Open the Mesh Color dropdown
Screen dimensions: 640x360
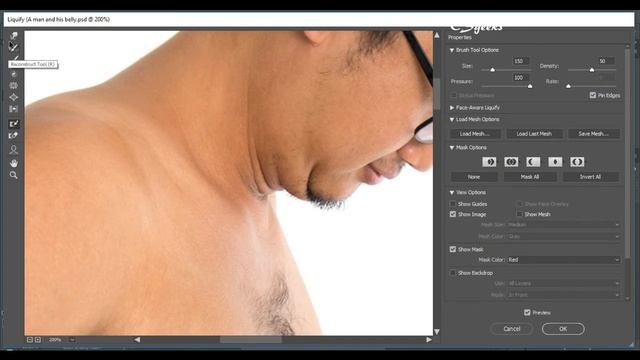tap(564, 236)
